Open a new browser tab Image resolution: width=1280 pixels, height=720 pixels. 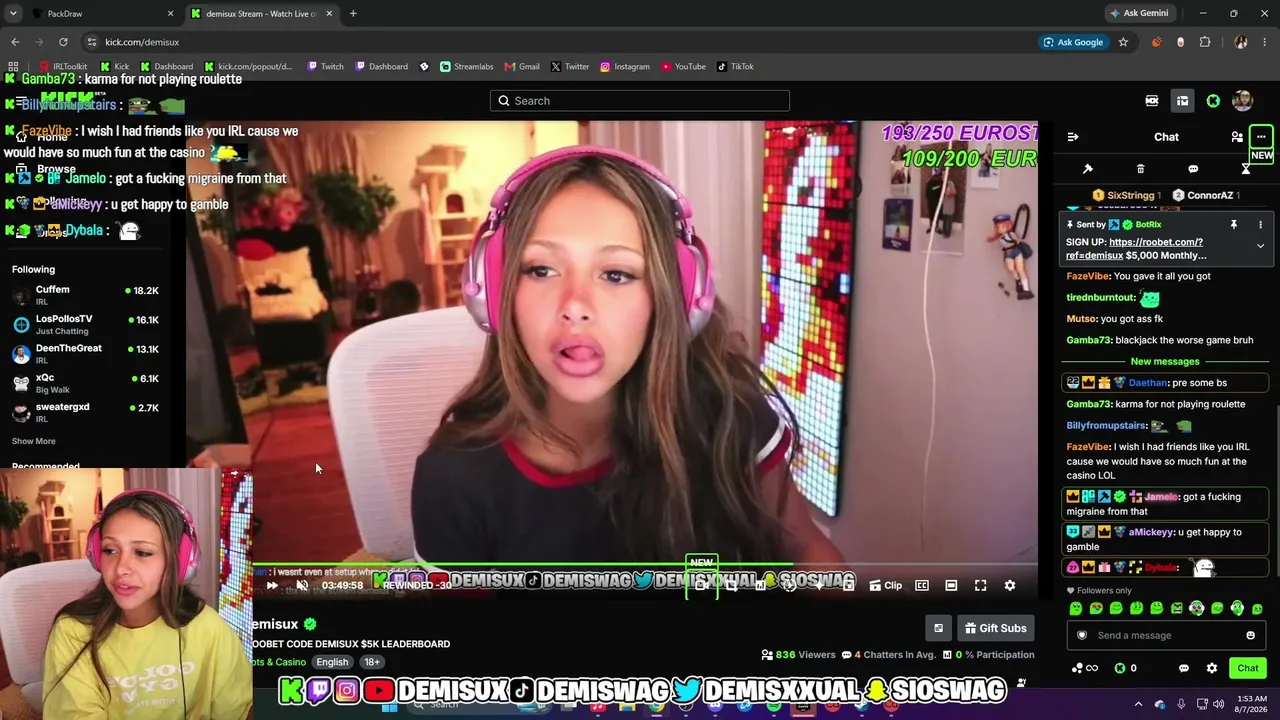353,14
